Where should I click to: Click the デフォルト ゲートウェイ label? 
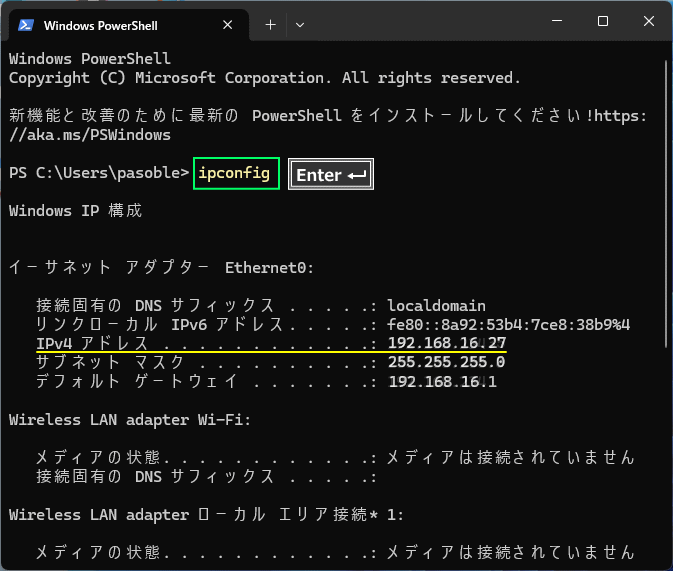click(137, 381)
